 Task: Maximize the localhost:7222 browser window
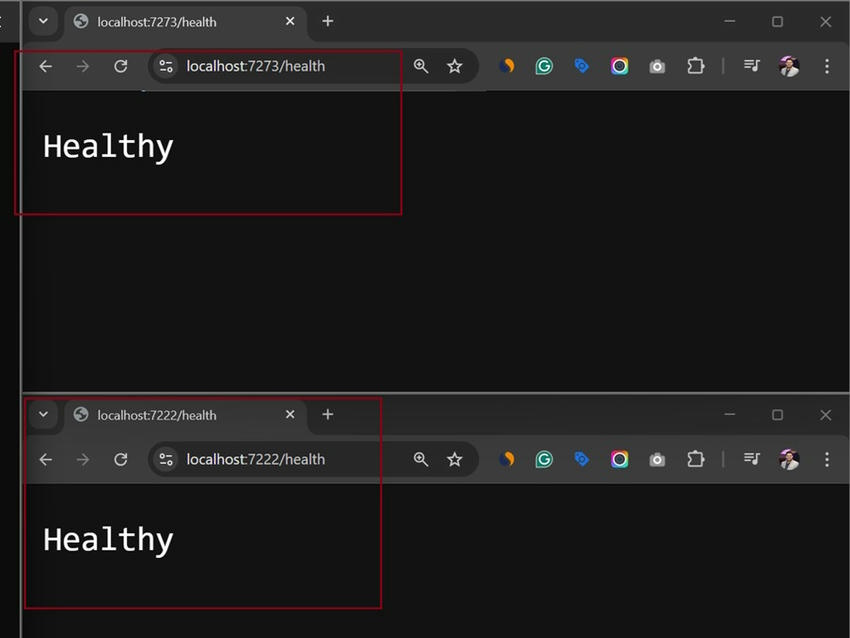777,415
